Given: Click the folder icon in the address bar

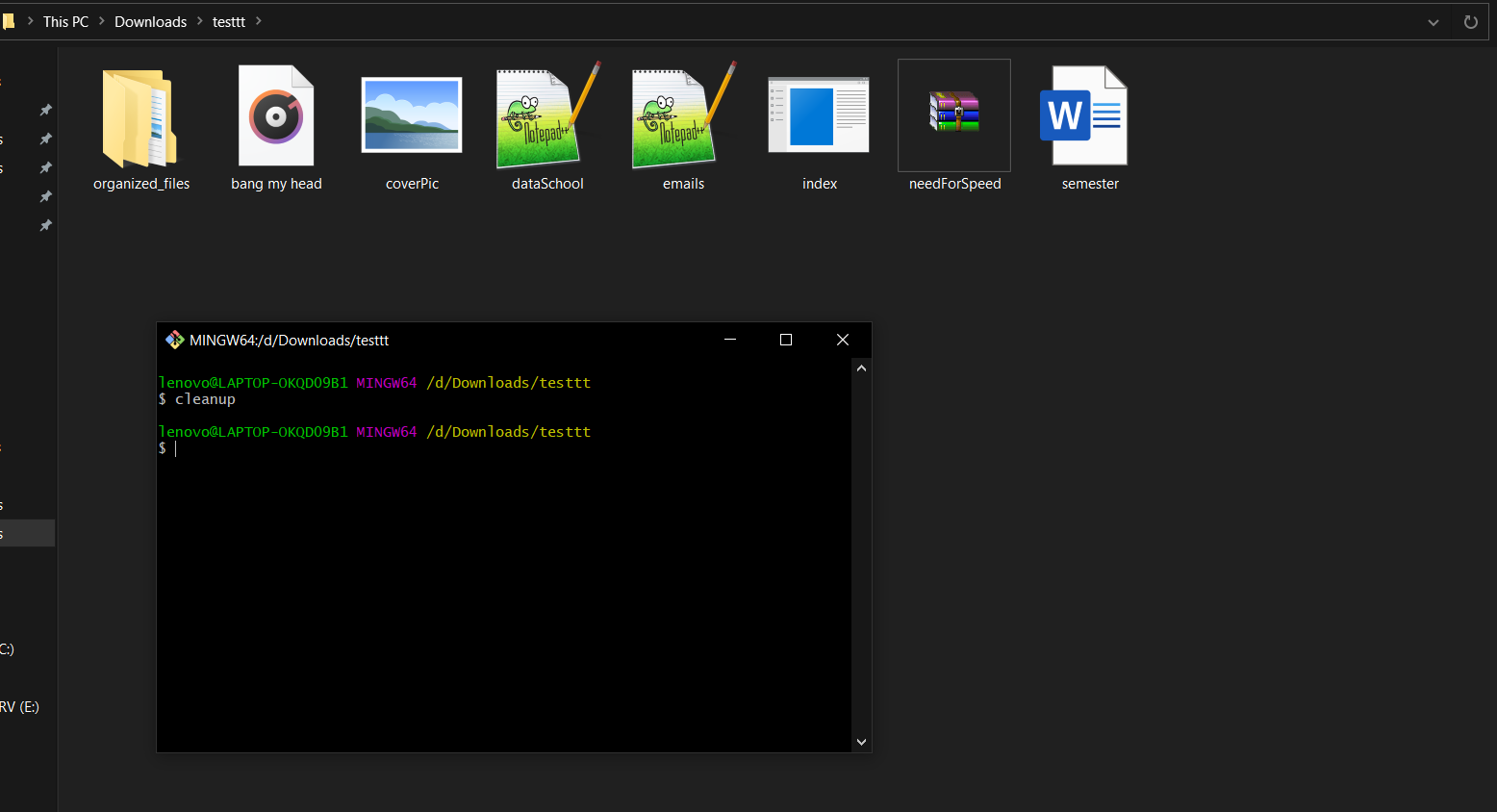Looking at the screenshot, I should tap(8, 21).
